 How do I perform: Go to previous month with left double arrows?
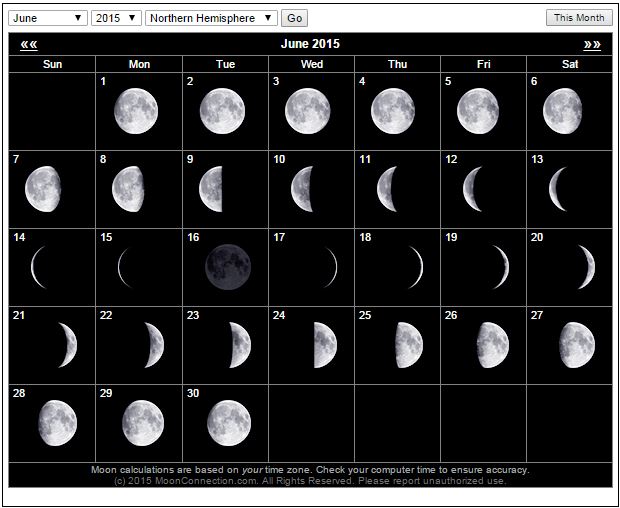(28, 44)
